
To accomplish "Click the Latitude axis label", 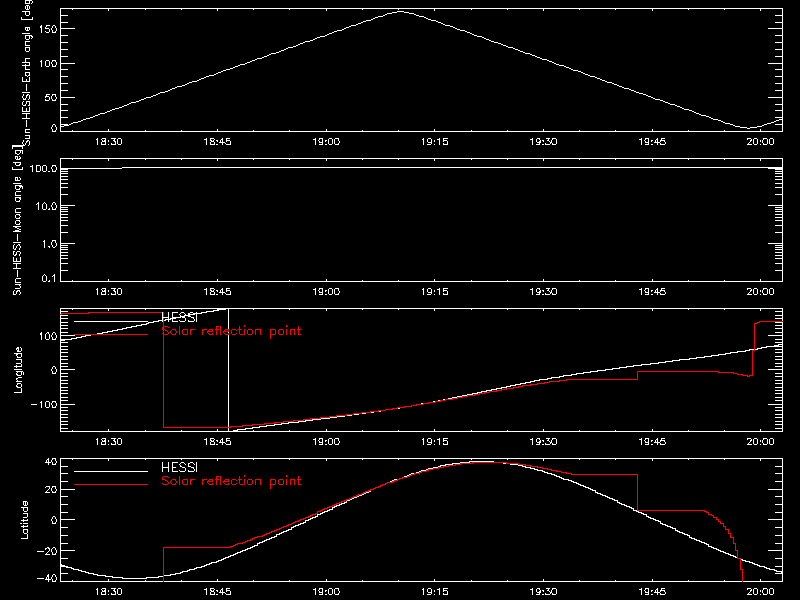I will pyautogui.click(x=24, y=520).
